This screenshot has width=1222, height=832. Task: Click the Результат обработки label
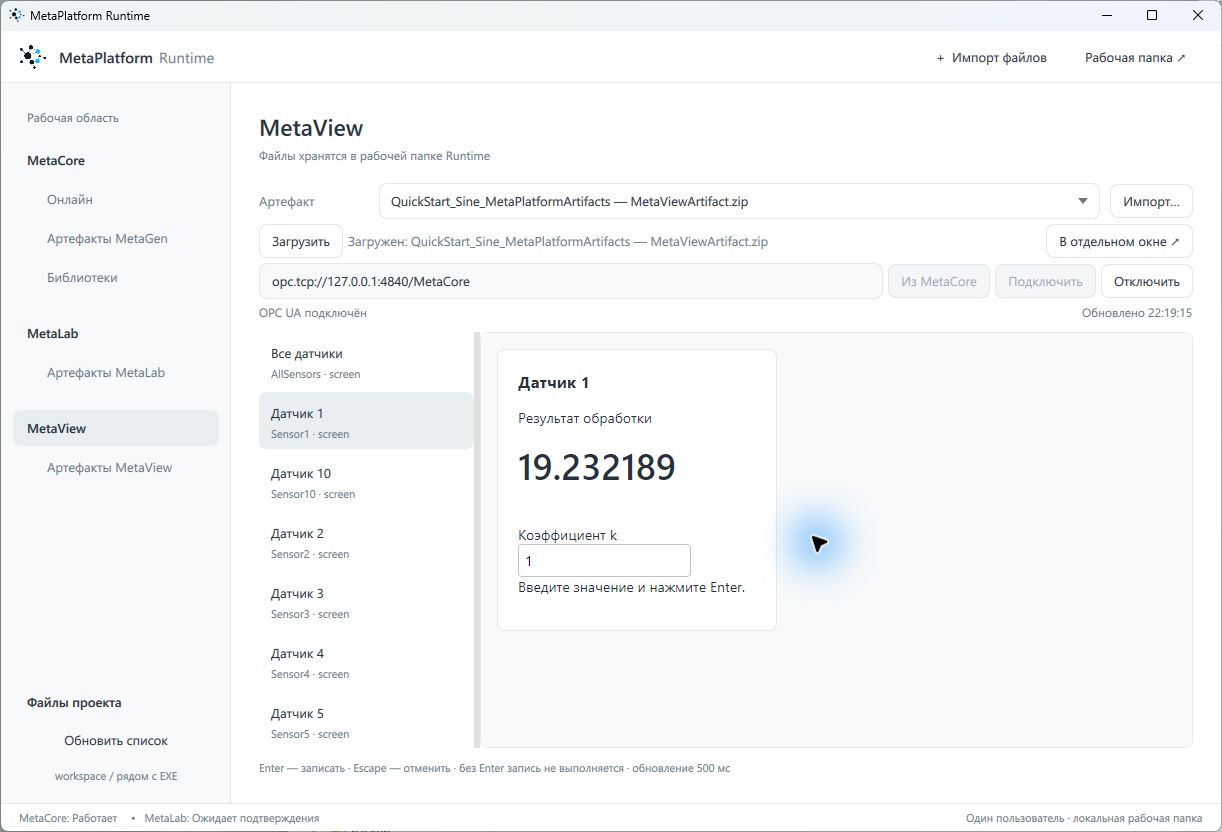tap(585, 418)
